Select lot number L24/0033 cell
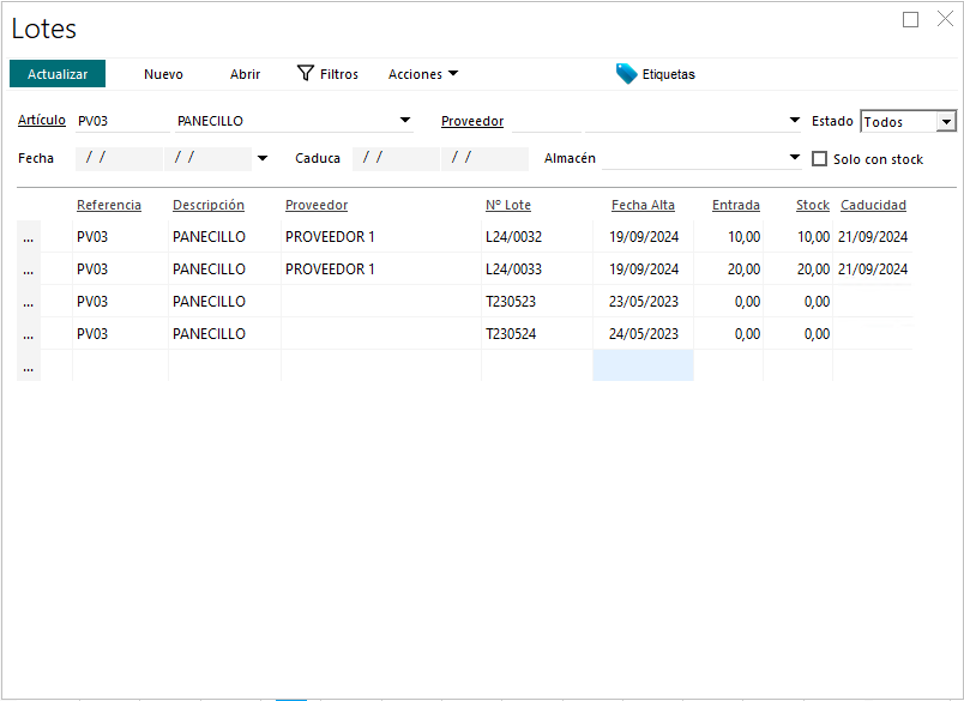 click(537, 270)
